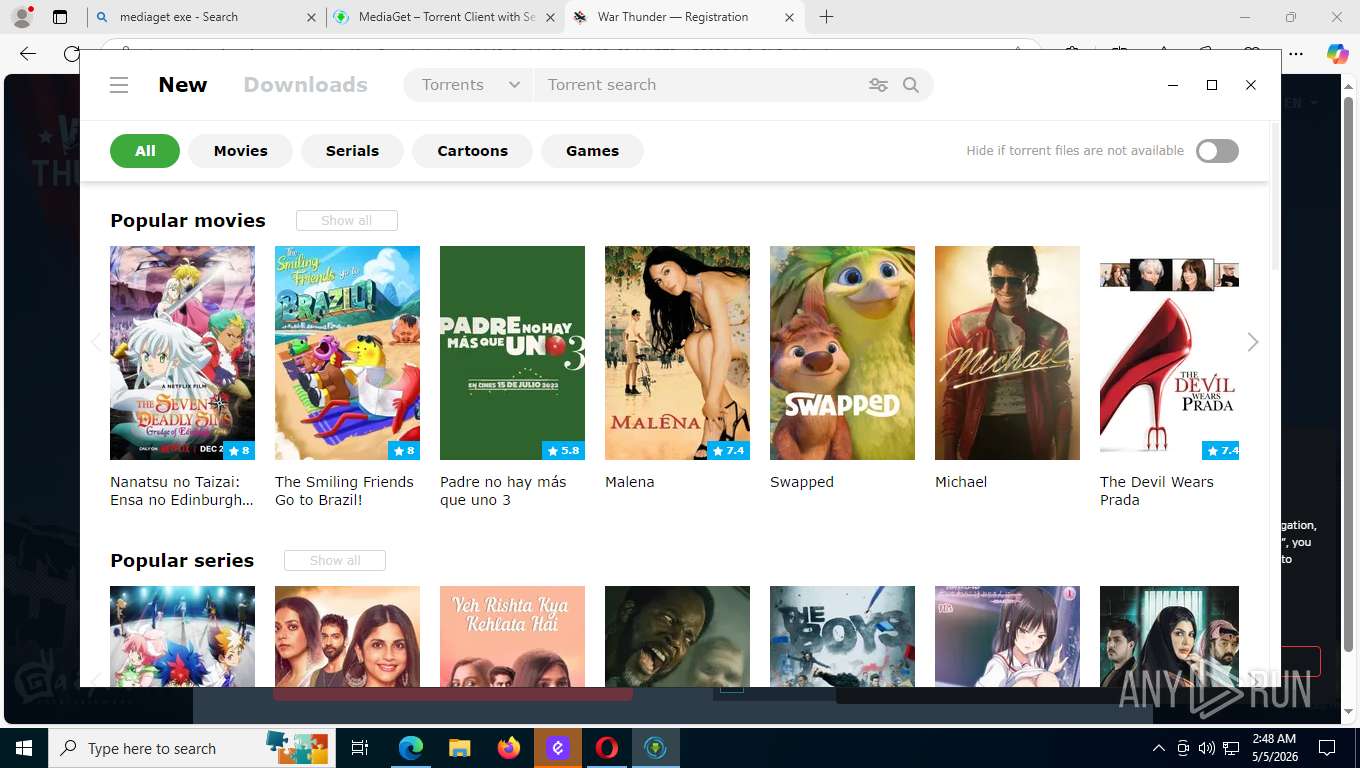The image size is (1360, 768).
Task: Show hidden system tray icons
Action: [x=1159, y=748]
